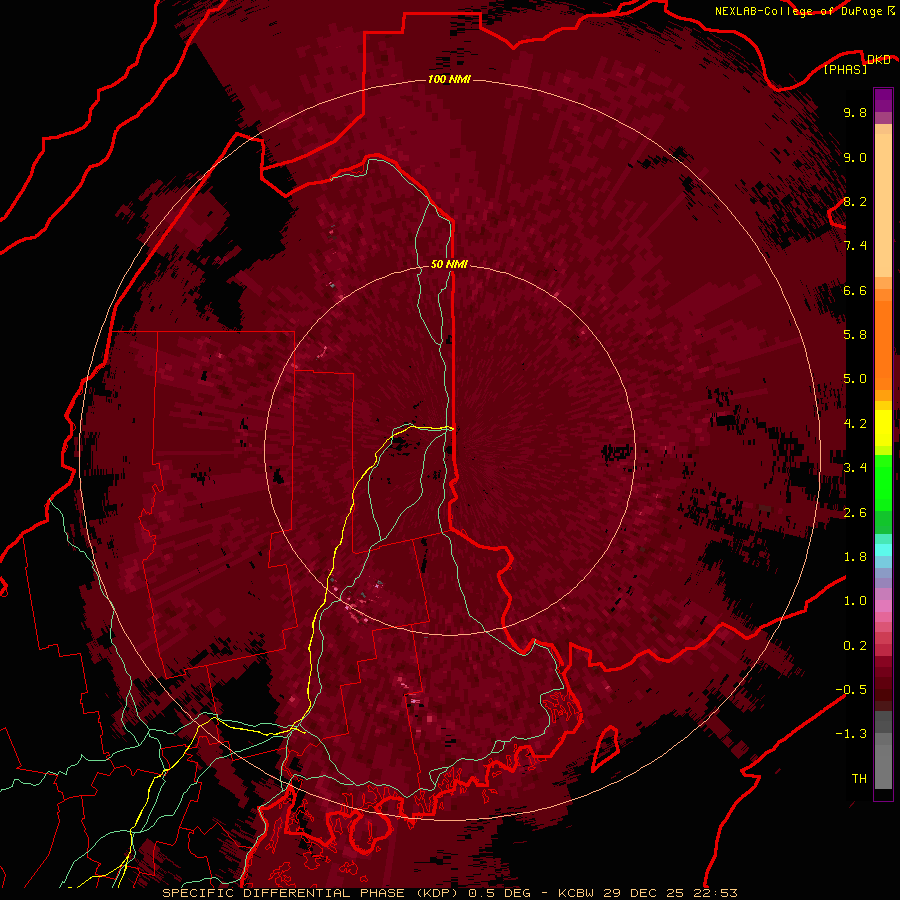Click the -0.5 color scale value
Image resolution: width=900 pixels, height=900 pixels.
(x=851, y=690)
